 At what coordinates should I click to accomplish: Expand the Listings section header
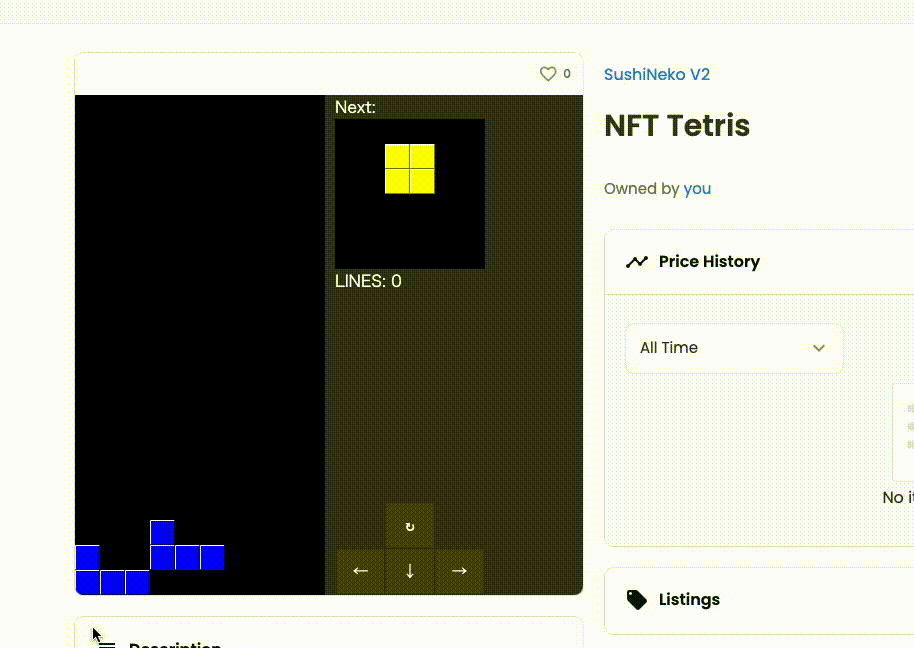point(759,600)
